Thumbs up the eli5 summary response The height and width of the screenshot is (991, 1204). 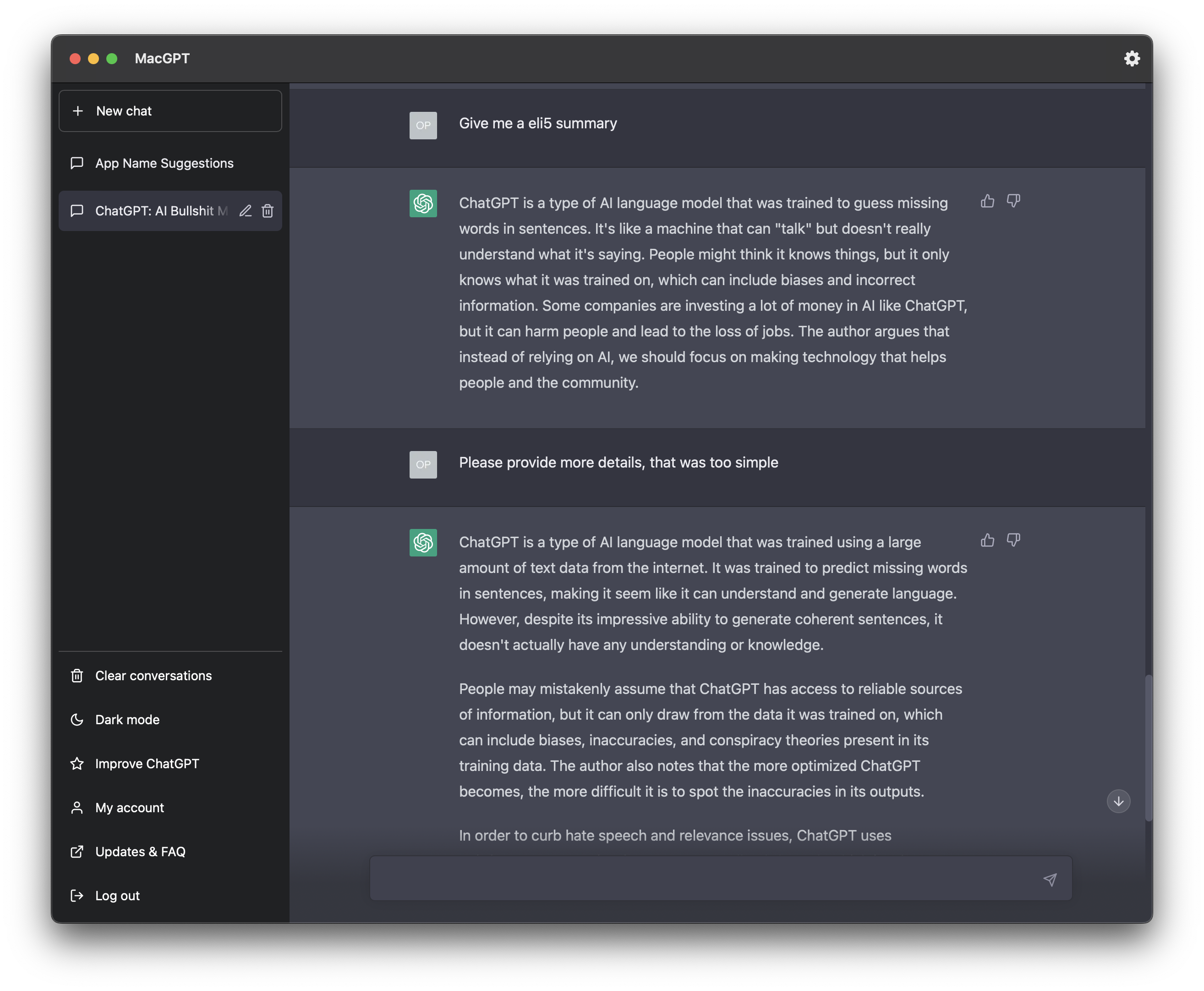987,201
